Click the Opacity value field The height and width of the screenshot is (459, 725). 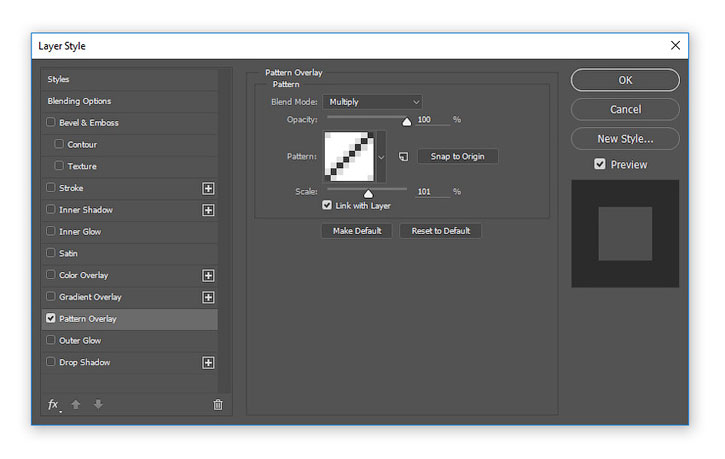pyautogui.click(x=433, y=120)
